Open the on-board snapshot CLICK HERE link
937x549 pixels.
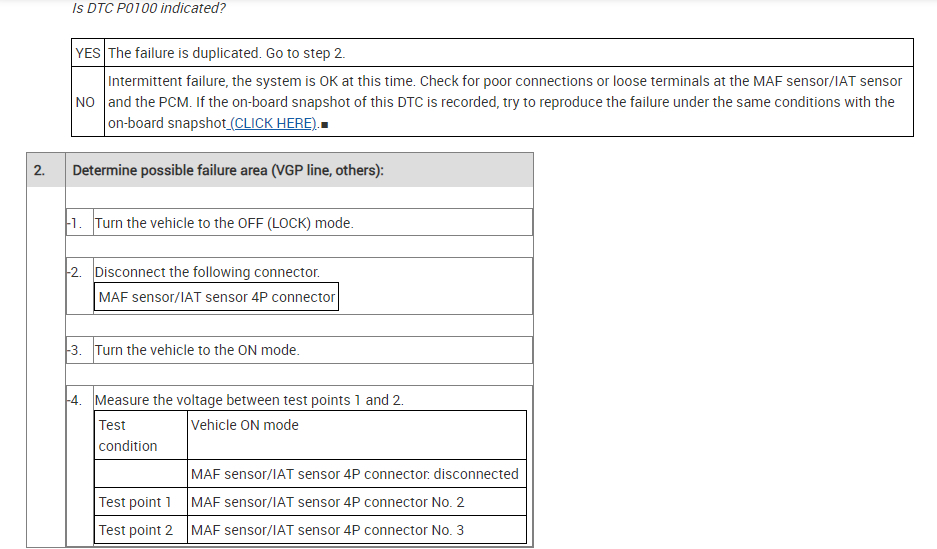274,123
